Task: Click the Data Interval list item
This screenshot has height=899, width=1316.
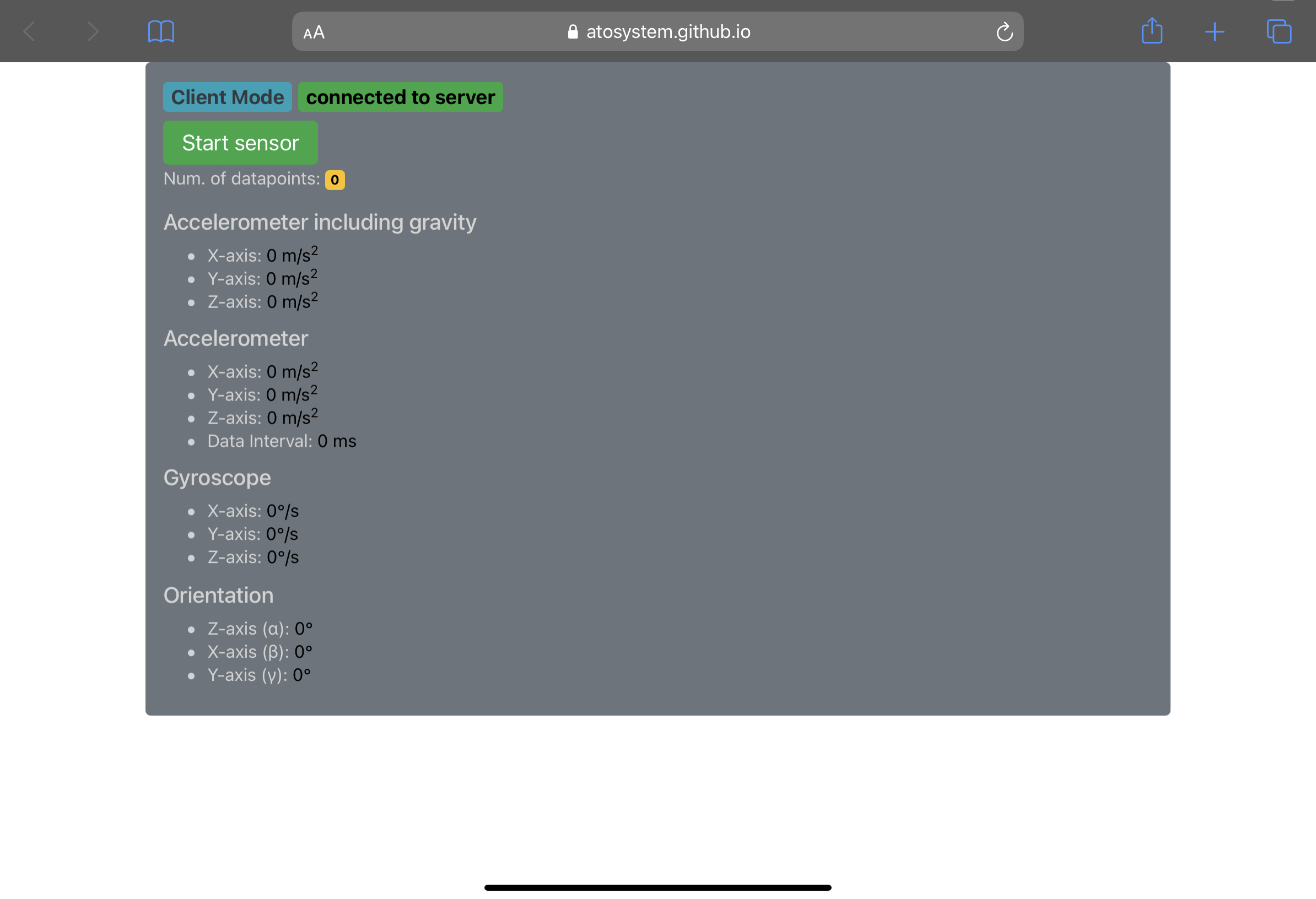Action: 282,442
